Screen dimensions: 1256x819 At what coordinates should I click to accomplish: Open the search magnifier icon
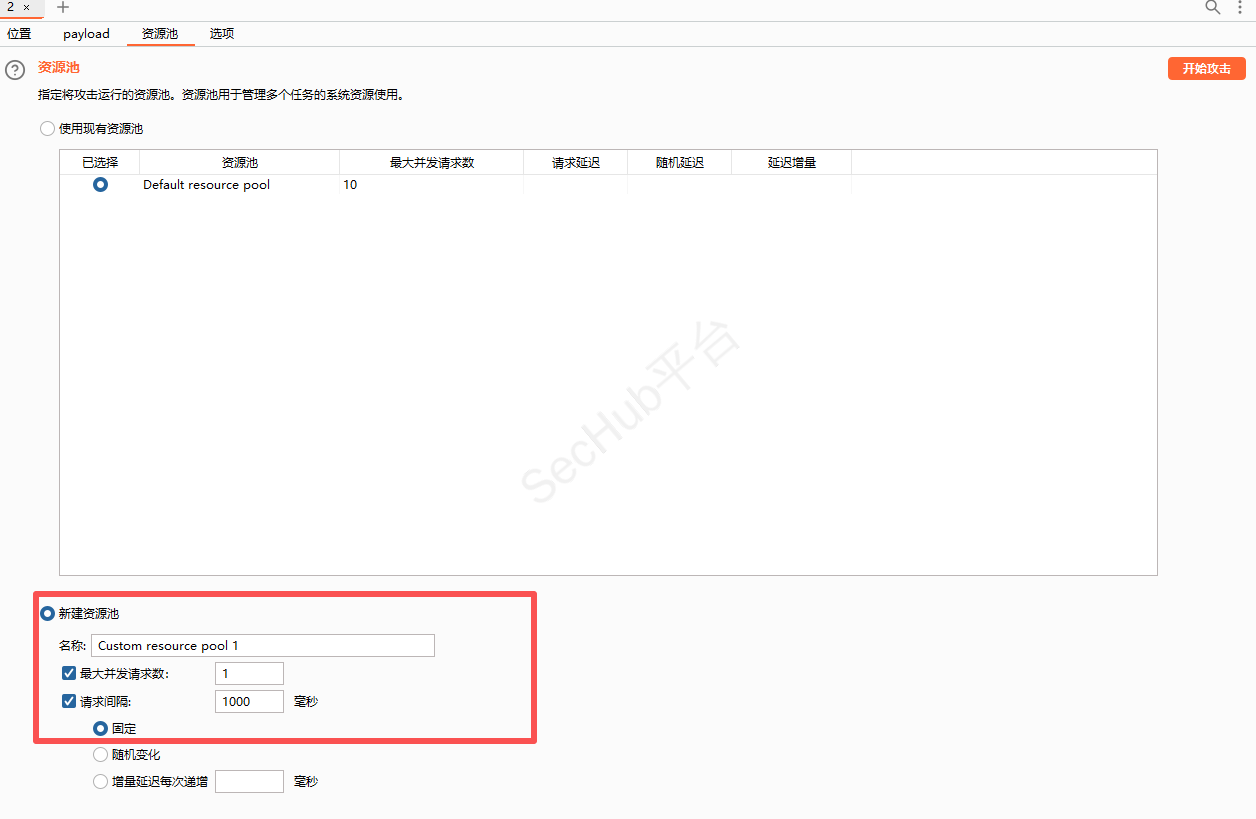point(1213,8)
